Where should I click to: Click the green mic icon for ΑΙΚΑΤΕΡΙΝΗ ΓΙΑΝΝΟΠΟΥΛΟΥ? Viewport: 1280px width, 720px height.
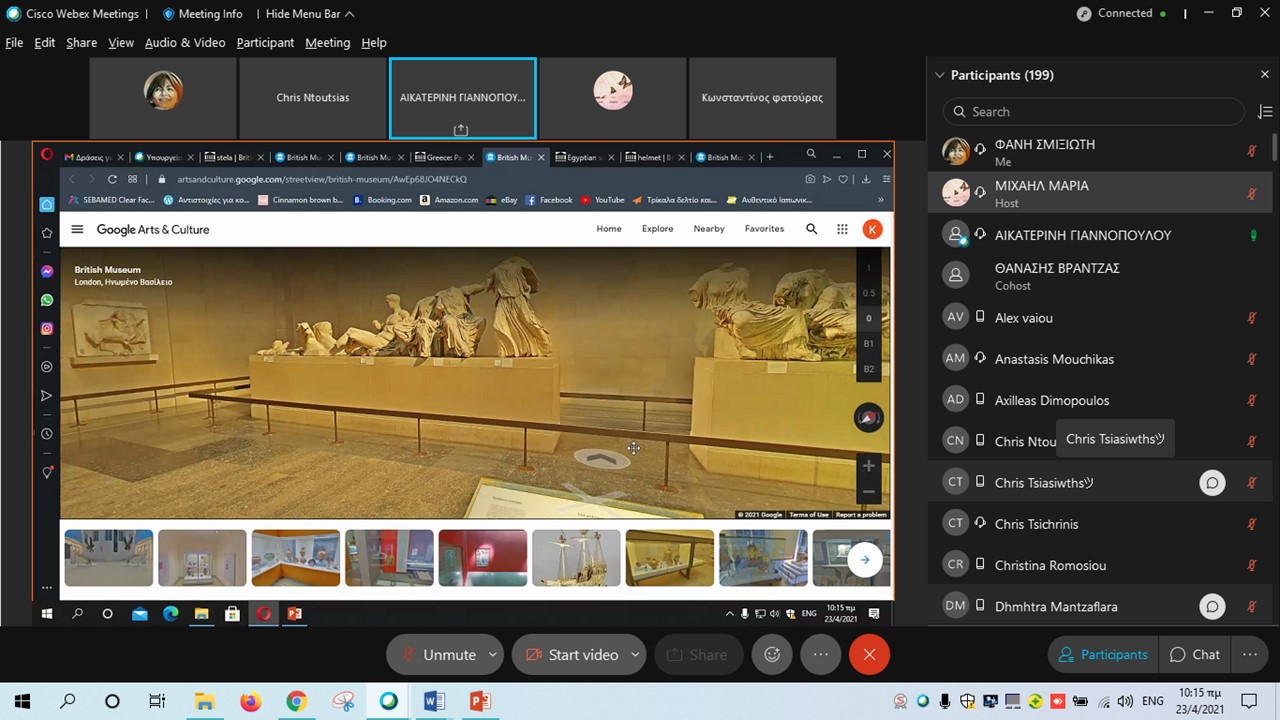coord(1251,235)
